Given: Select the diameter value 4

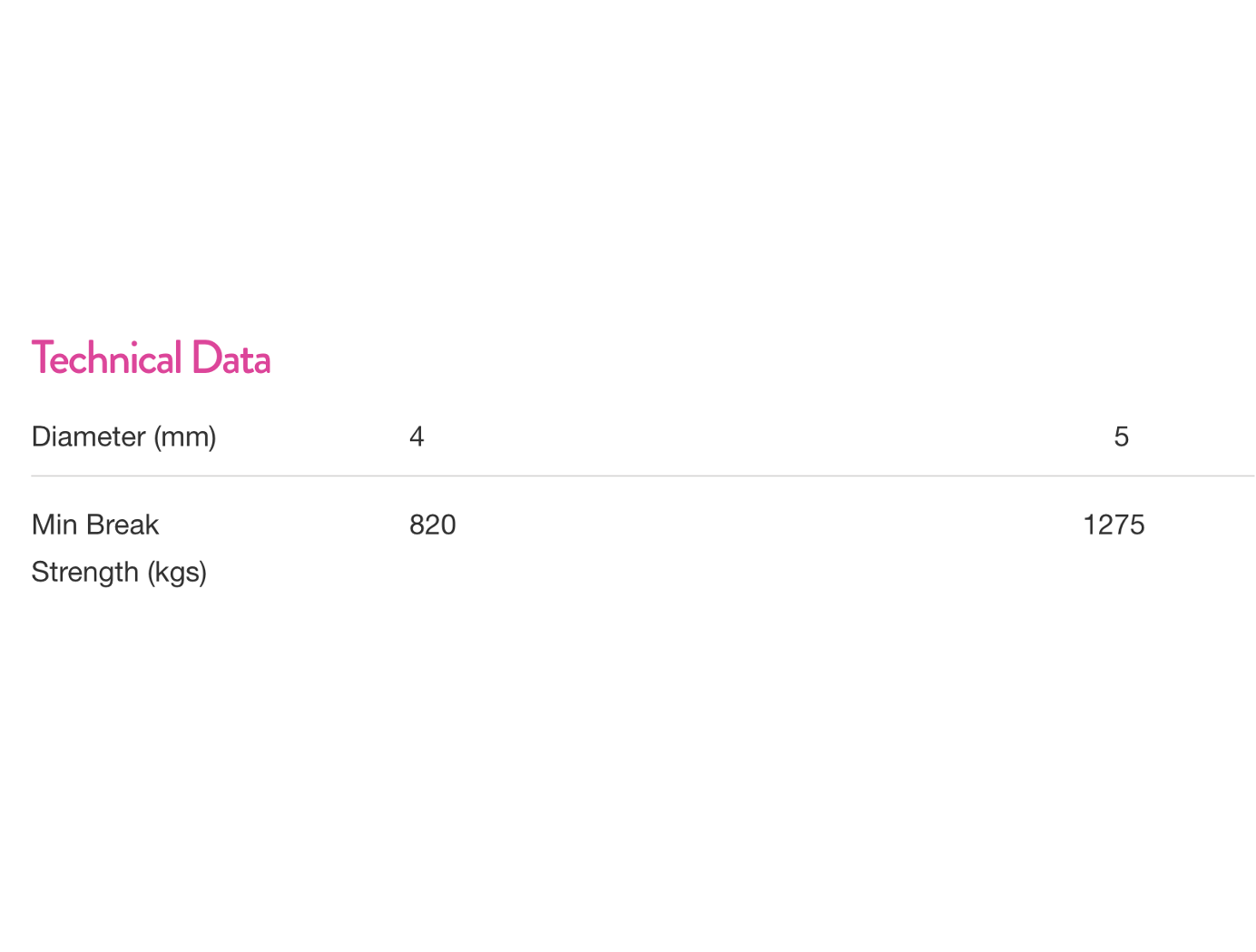Looking at the screenshot, I should click(x=417, y=437).
